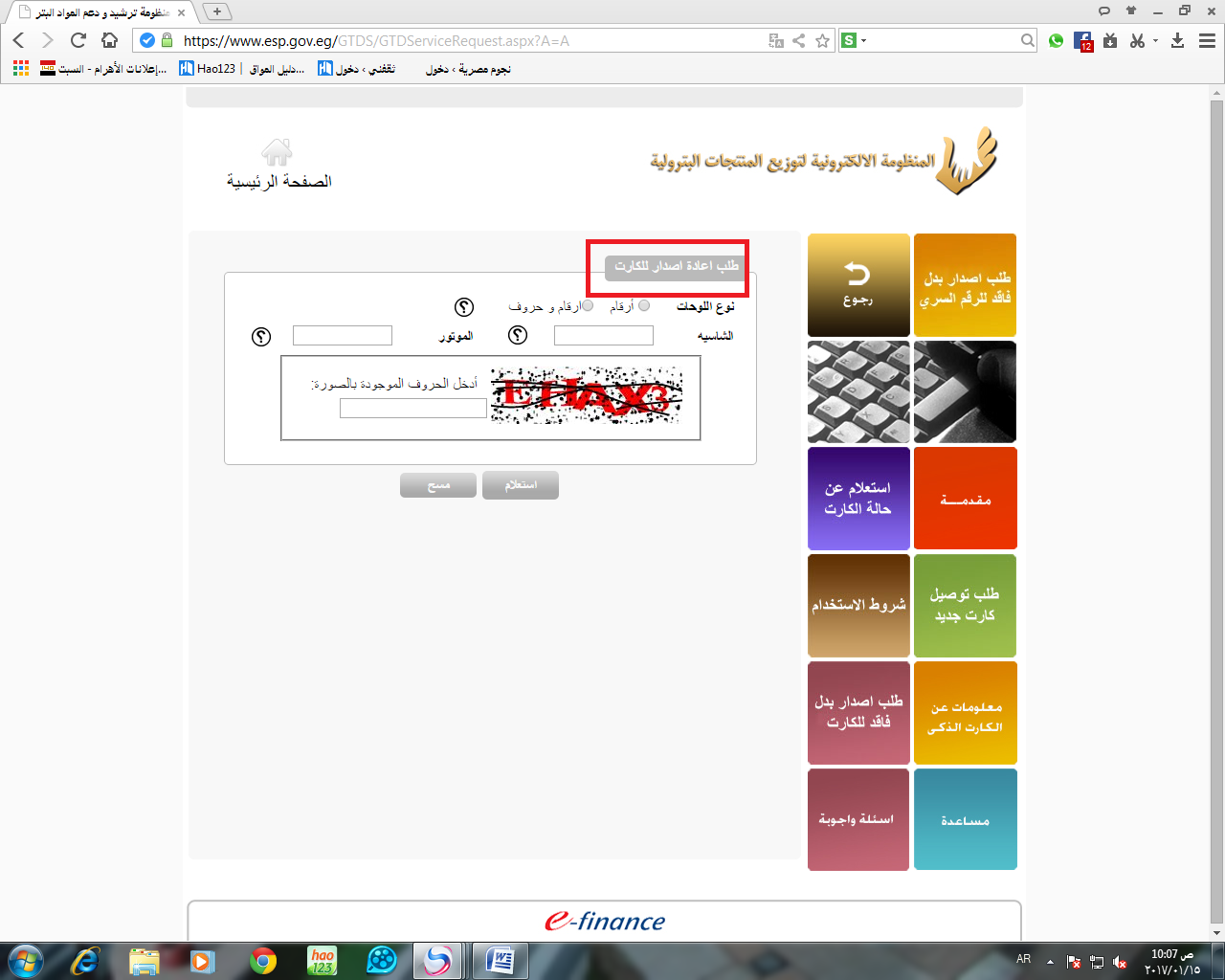Reload the page with the refresh icon
Image resolution: width=1225 pixels, height=980 pixels.
[x=78, y=40]
